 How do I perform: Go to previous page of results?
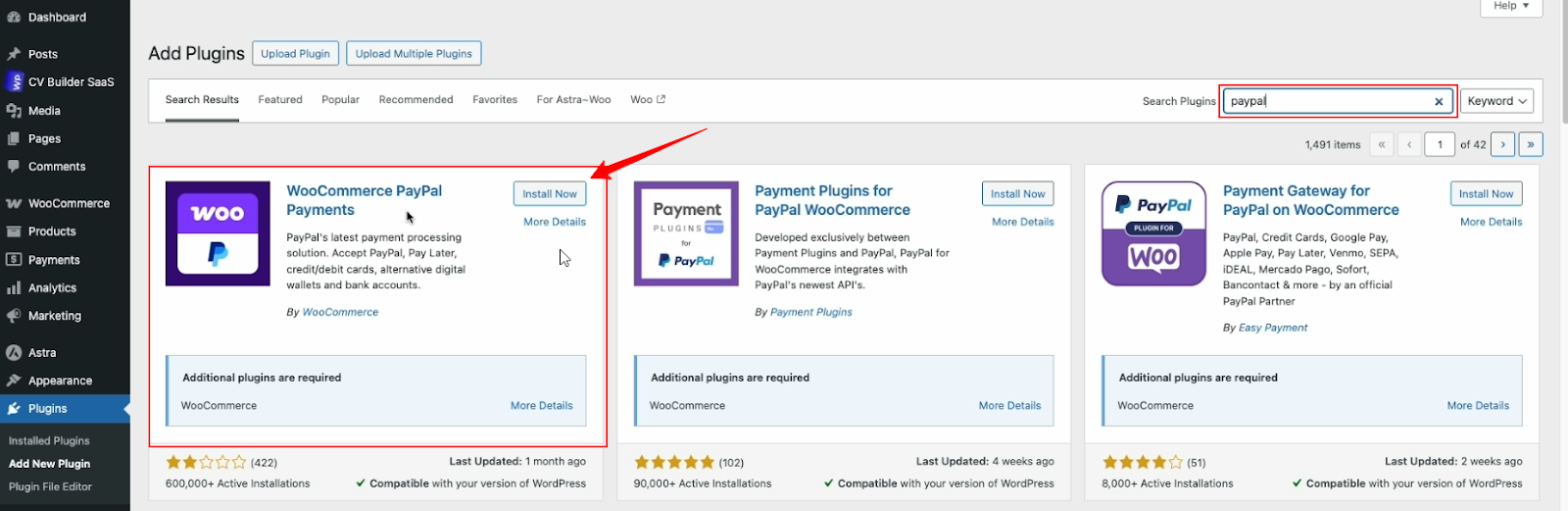pos(1409,144)
